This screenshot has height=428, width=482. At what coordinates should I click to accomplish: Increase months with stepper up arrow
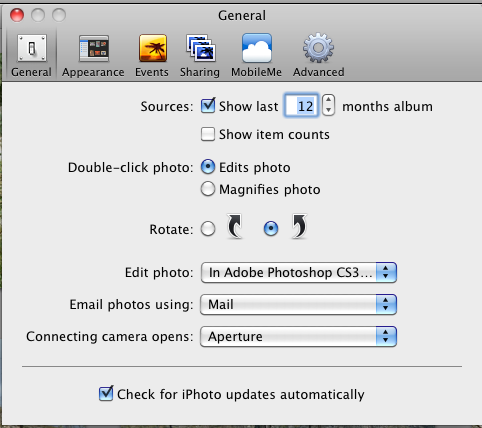tap(328, 100)
